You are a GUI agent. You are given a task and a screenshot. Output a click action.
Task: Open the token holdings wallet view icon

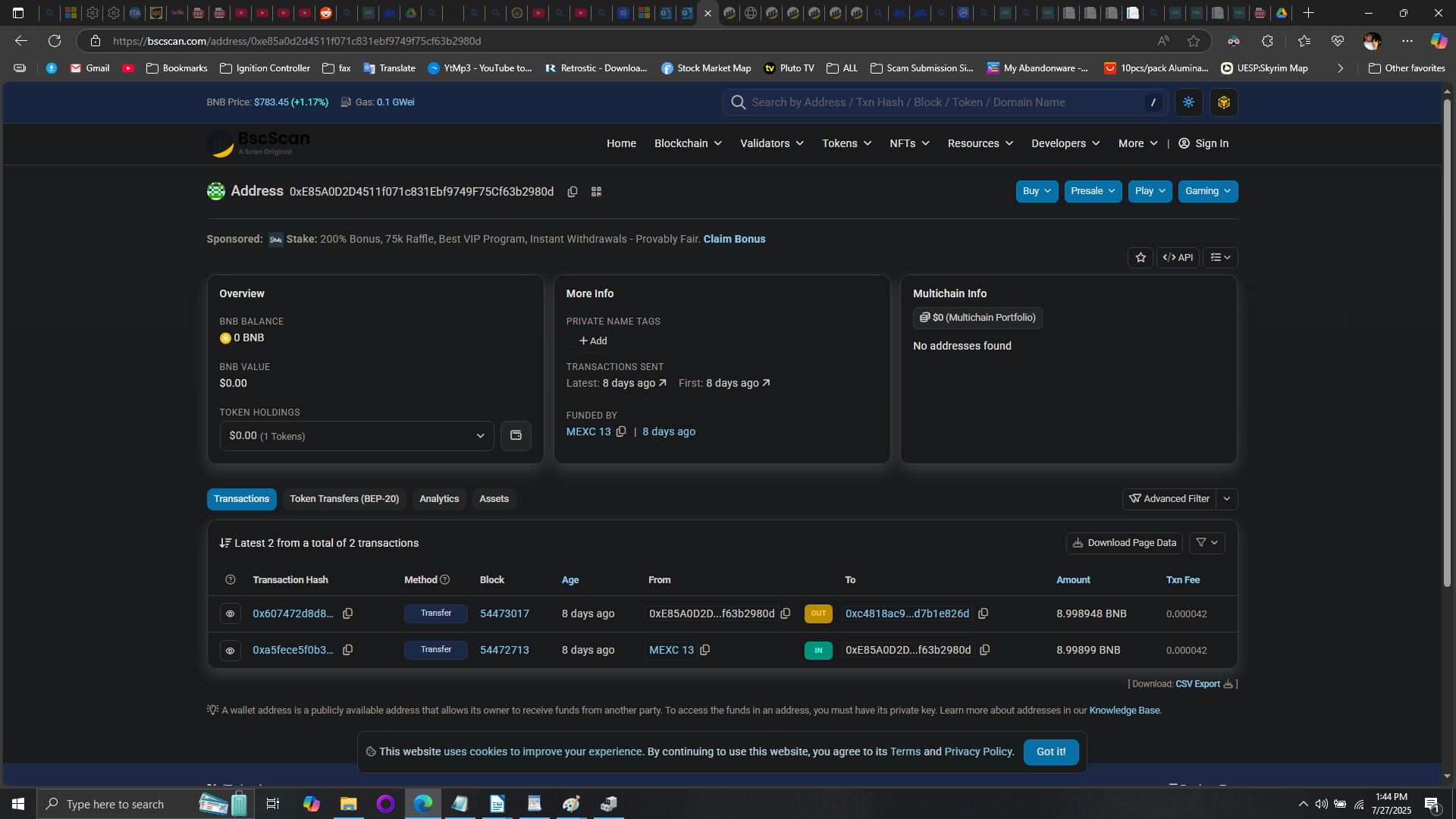[x=516, y=436]
